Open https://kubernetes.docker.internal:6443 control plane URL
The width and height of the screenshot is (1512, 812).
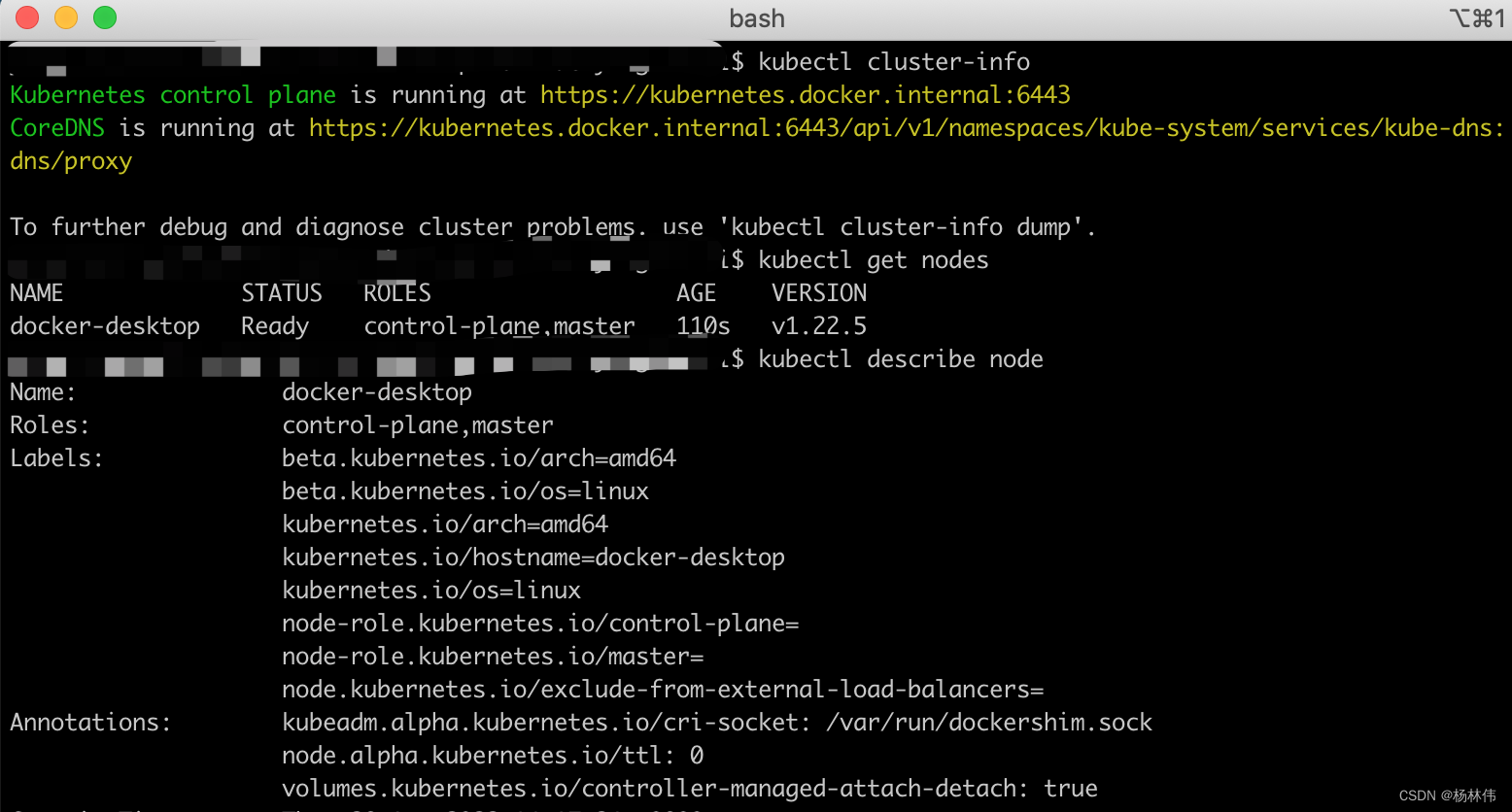tap(806, 94)
